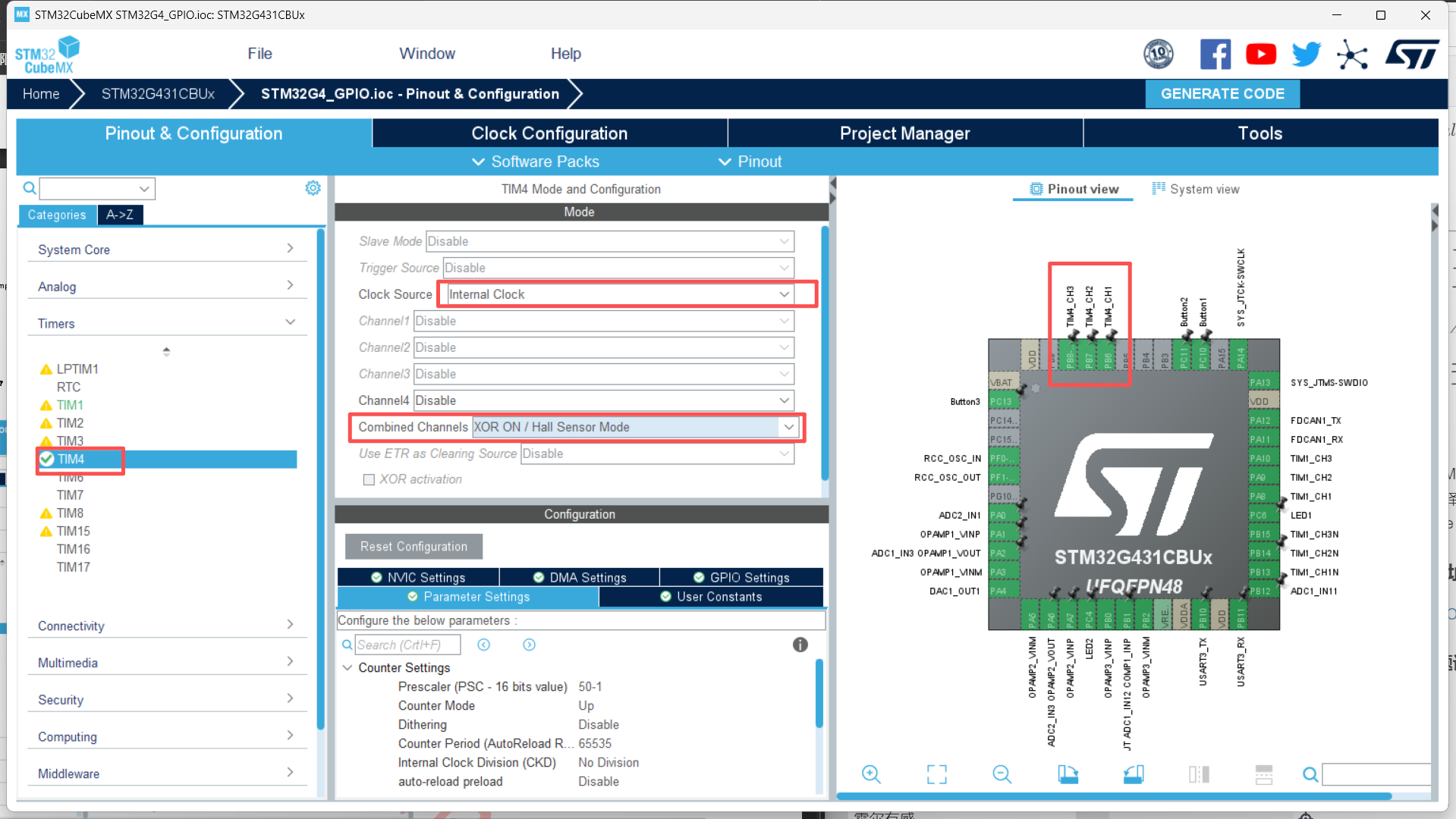Screen dimensions: 1456x819
Task: Select TIM17 in timers list
Action: (x=73, y=567)
